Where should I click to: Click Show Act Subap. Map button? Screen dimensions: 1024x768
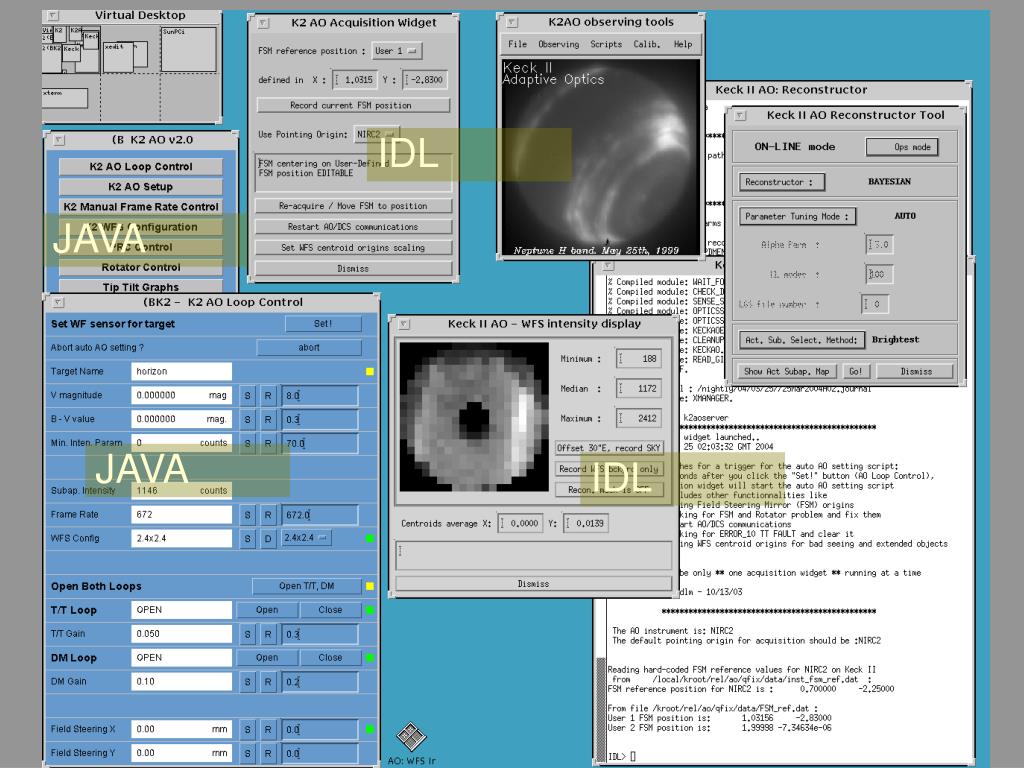(786, 372)
